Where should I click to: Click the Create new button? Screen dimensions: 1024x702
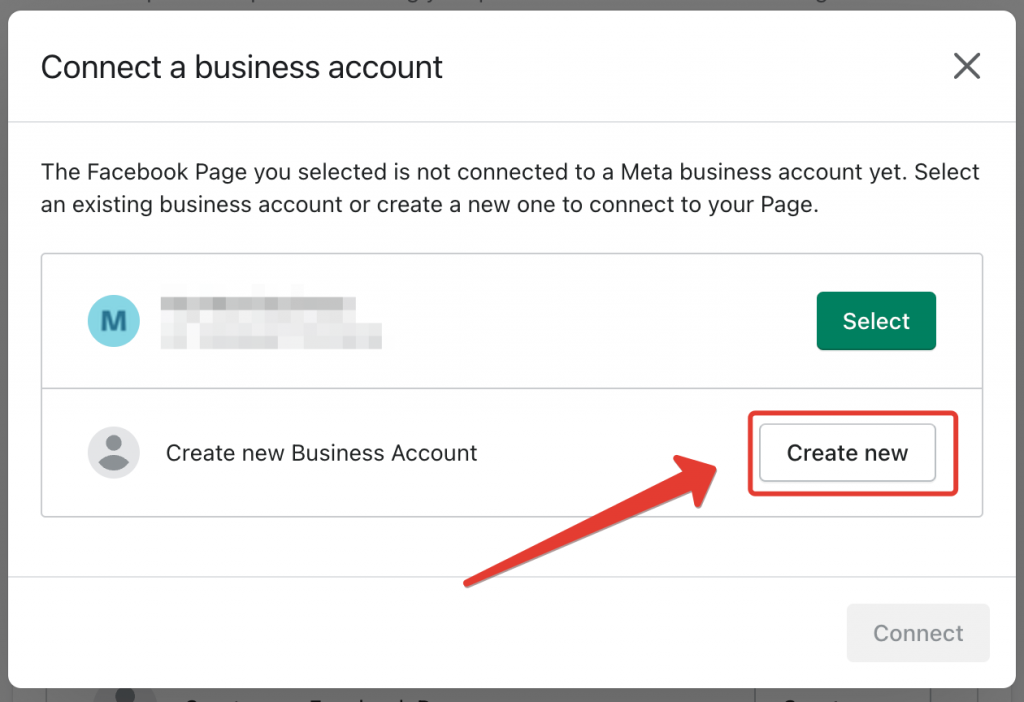pyautogui.click(x=847, y=453)
